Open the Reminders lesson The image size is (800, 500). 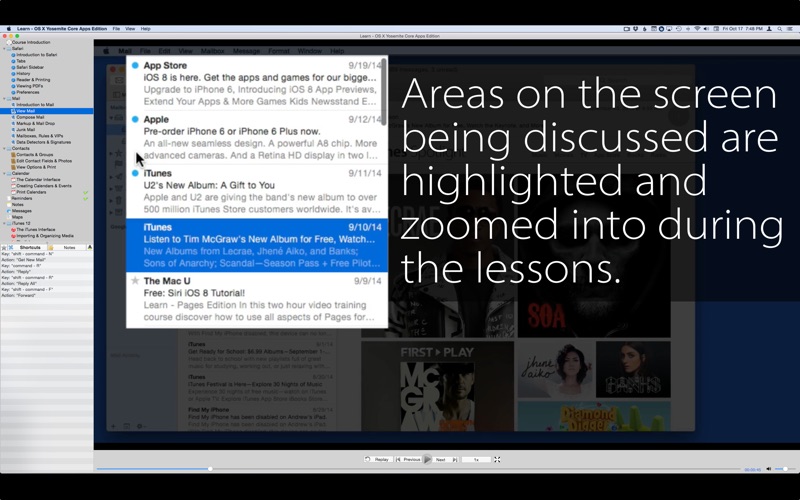[21, 198]
